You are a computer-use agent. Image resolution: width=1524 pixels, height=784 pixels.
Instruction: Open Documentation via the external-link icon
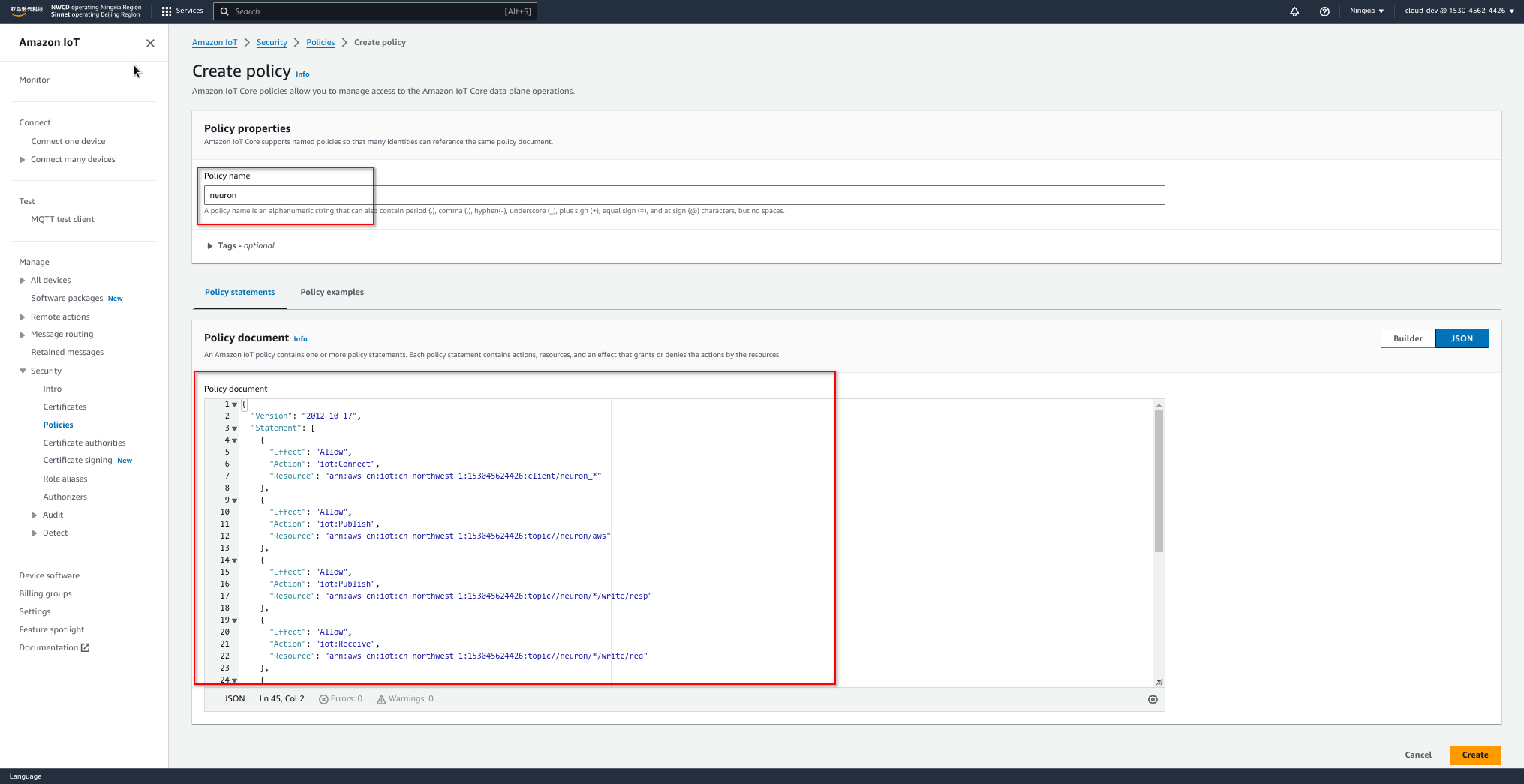coord(85,647)
